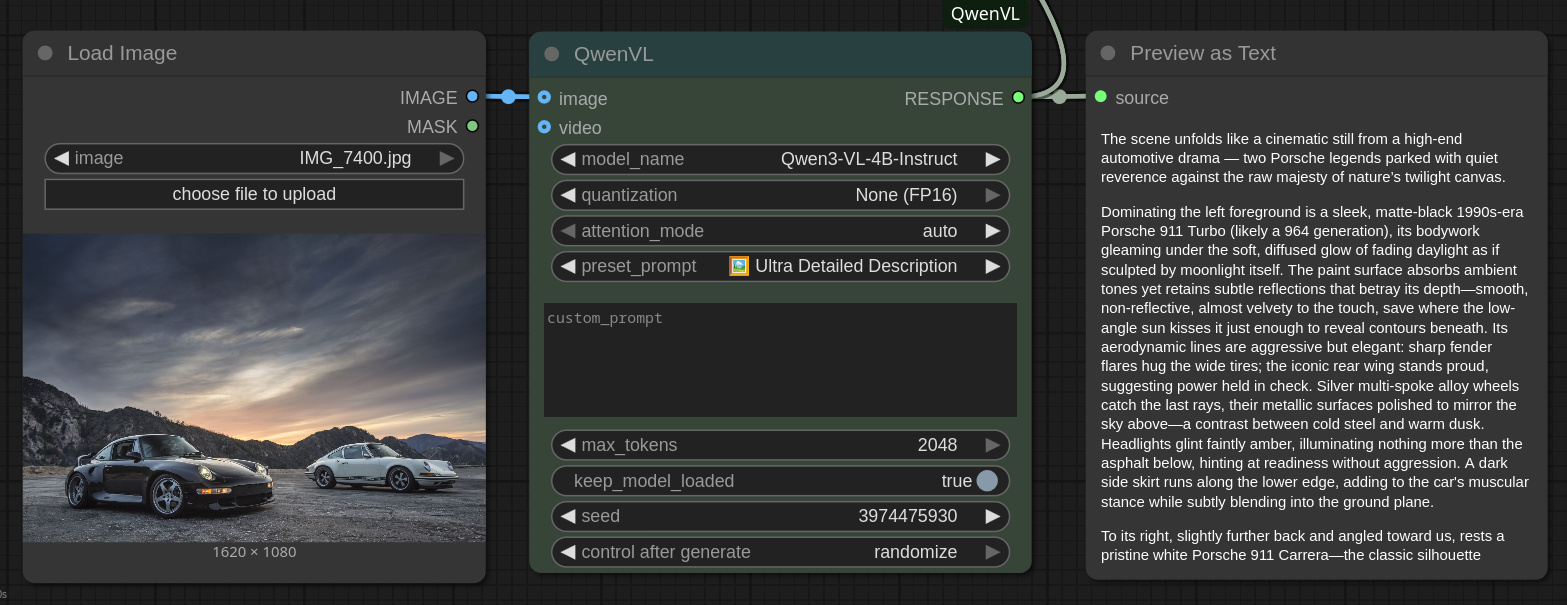
Task: Click choose file to upload button
Action: [x=254, y=194]
